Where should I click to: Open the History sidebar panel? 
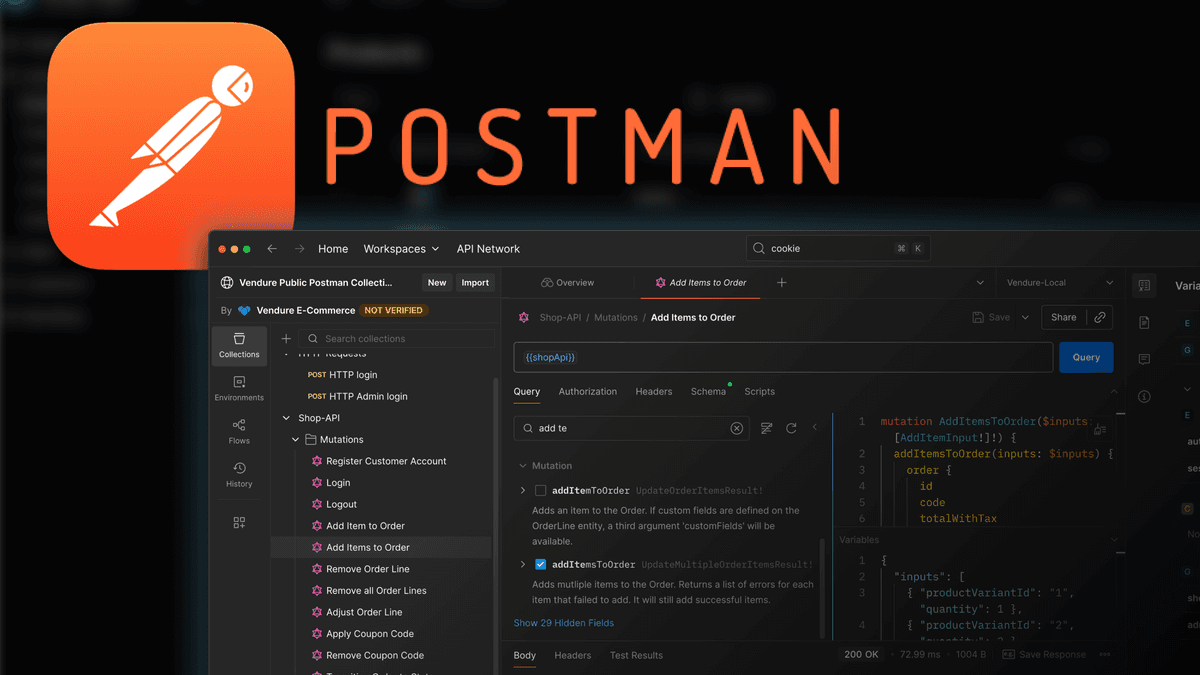pos(239,475)
